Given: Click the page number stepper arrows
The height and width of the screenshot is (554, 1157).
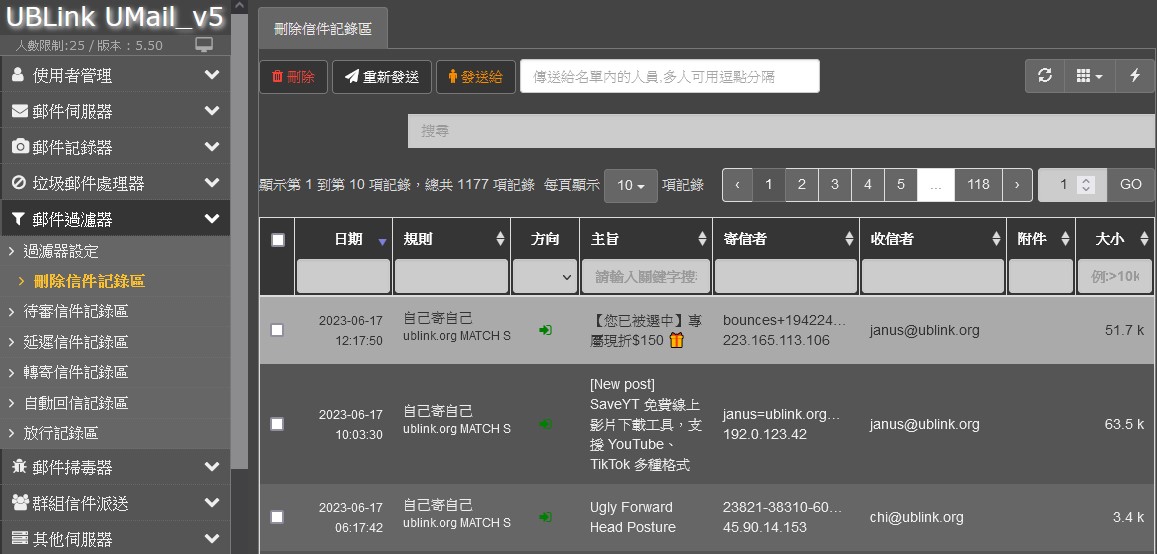Looking at the screenshot, I should [x=1087, y=185].
